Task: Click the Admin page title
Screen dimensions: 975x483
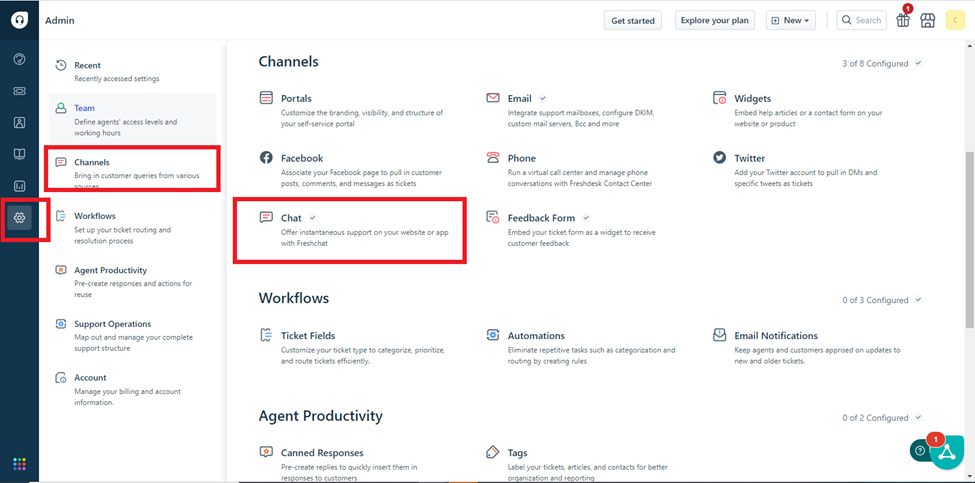Action: pyautogui.click(x=60, y=21)
